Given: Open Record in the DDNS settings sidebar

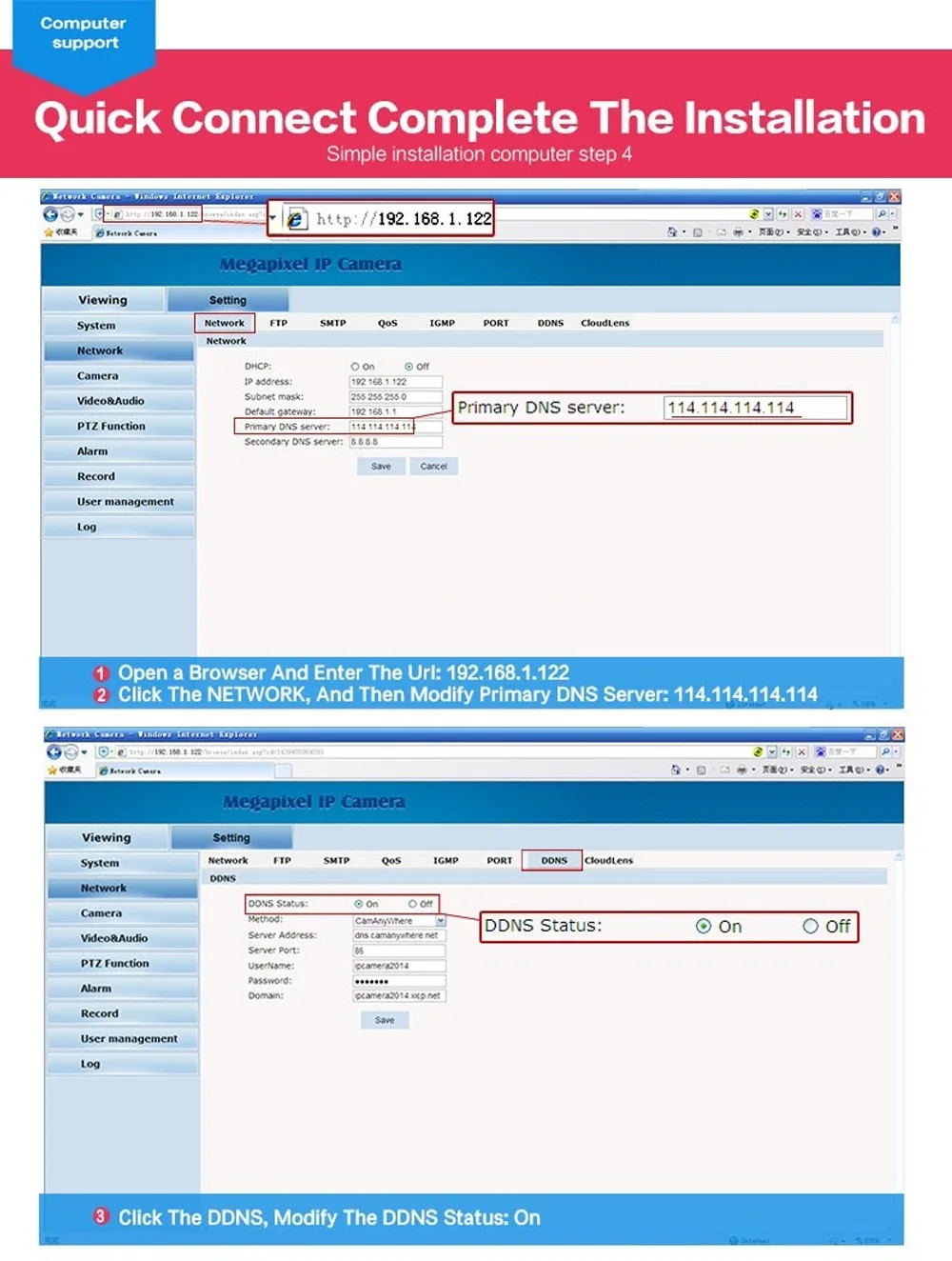Looking at the screenshot, I should tap(123, 1013).
